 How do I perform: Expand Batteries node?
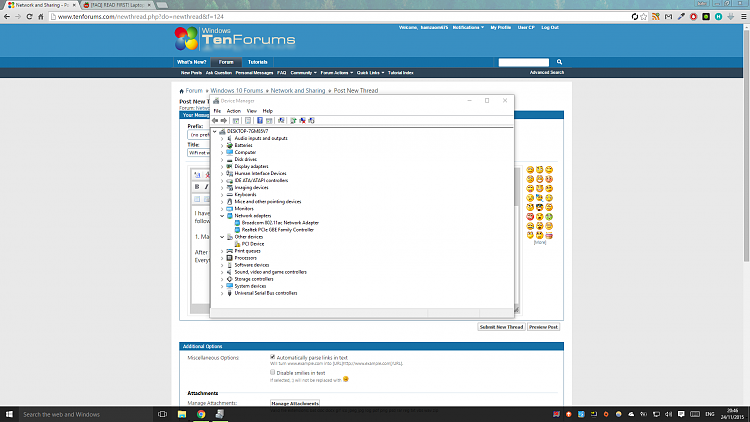(x=222, y=145)
